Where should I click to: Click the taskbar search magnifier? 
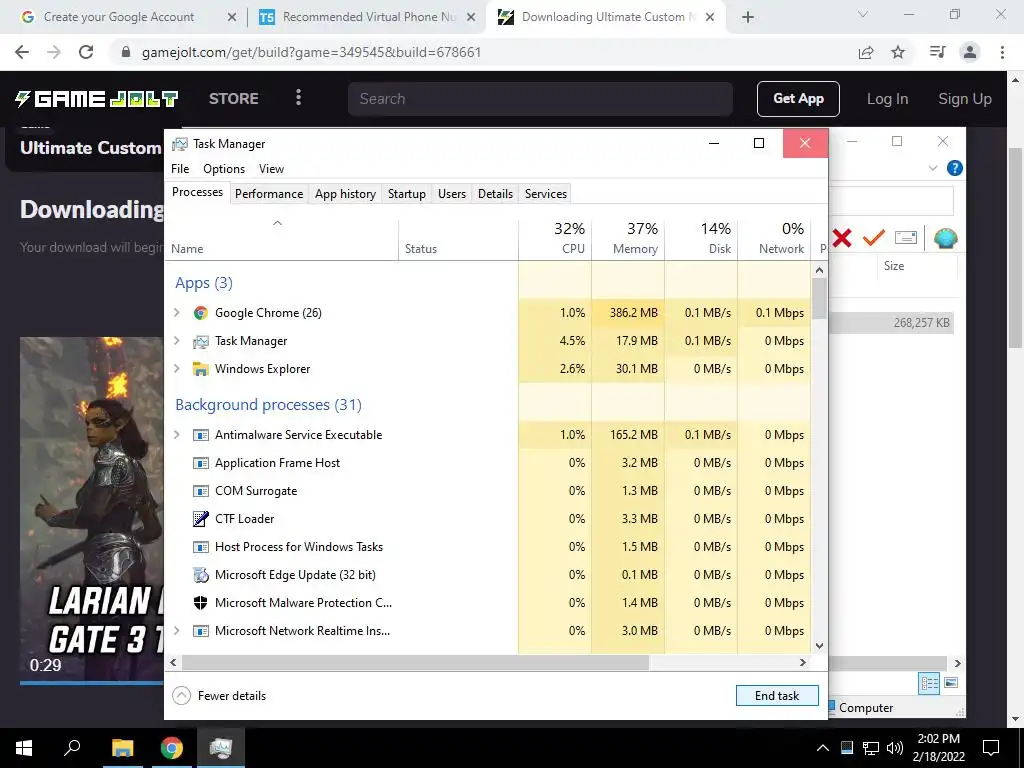72,747
